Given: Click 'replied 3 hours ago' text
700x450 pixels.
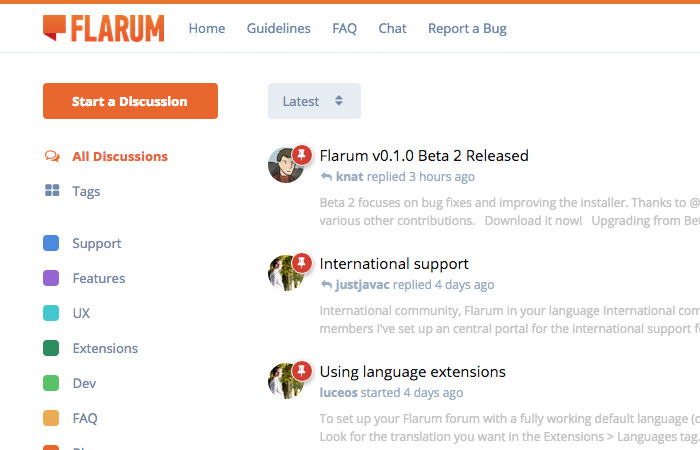Looking at the screenshot, I should (x=421, y=177).
